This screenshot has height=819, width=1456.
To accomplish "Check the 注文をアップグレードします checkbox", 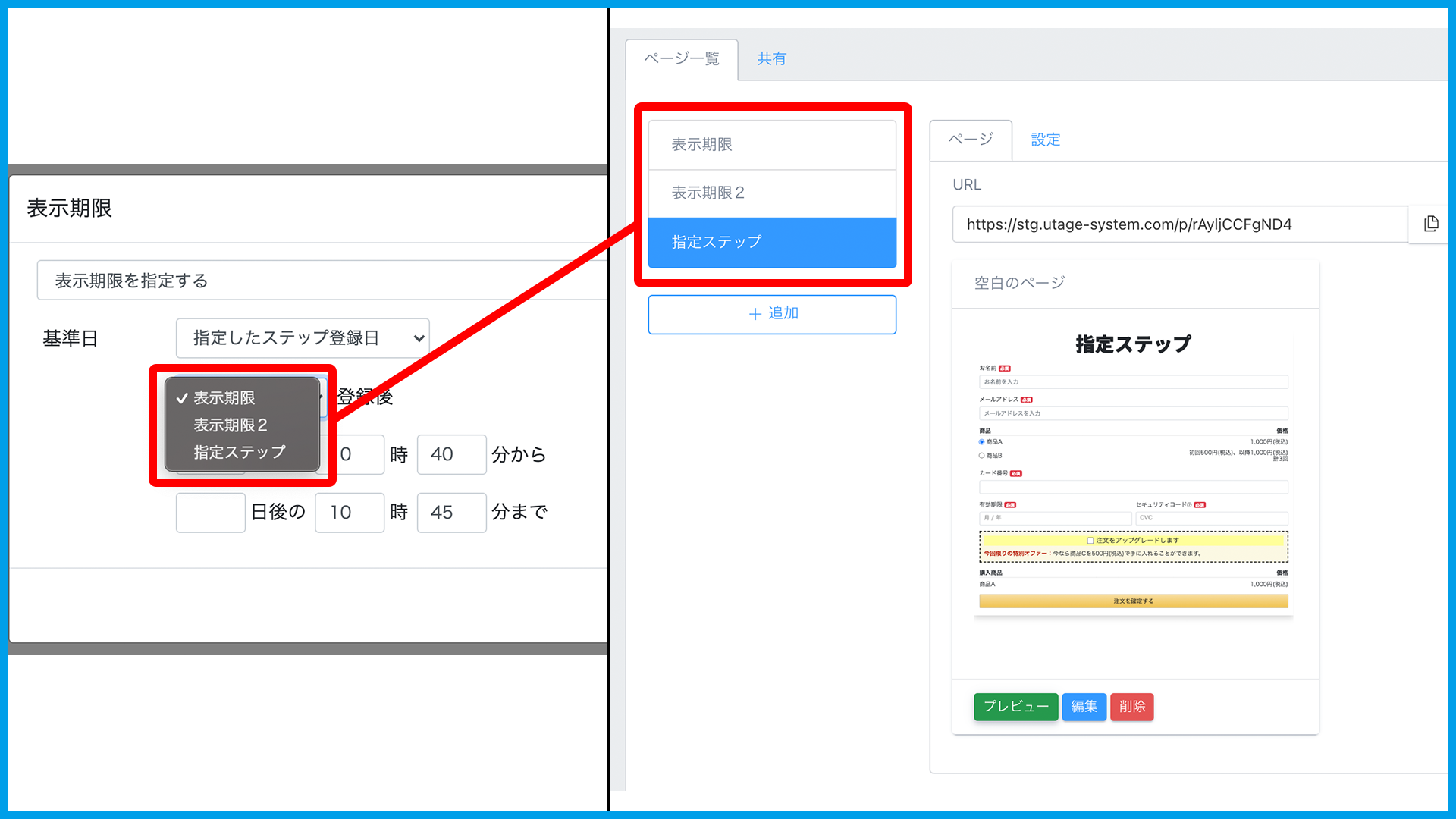I will coord(1090,541).
